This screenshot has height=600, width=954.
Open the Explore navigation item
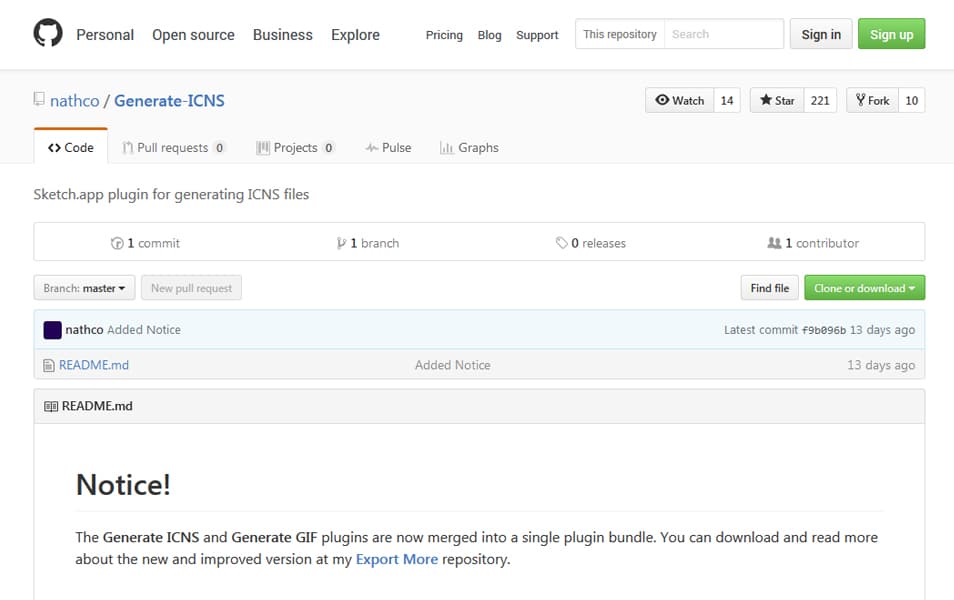[x=355, y=35]
